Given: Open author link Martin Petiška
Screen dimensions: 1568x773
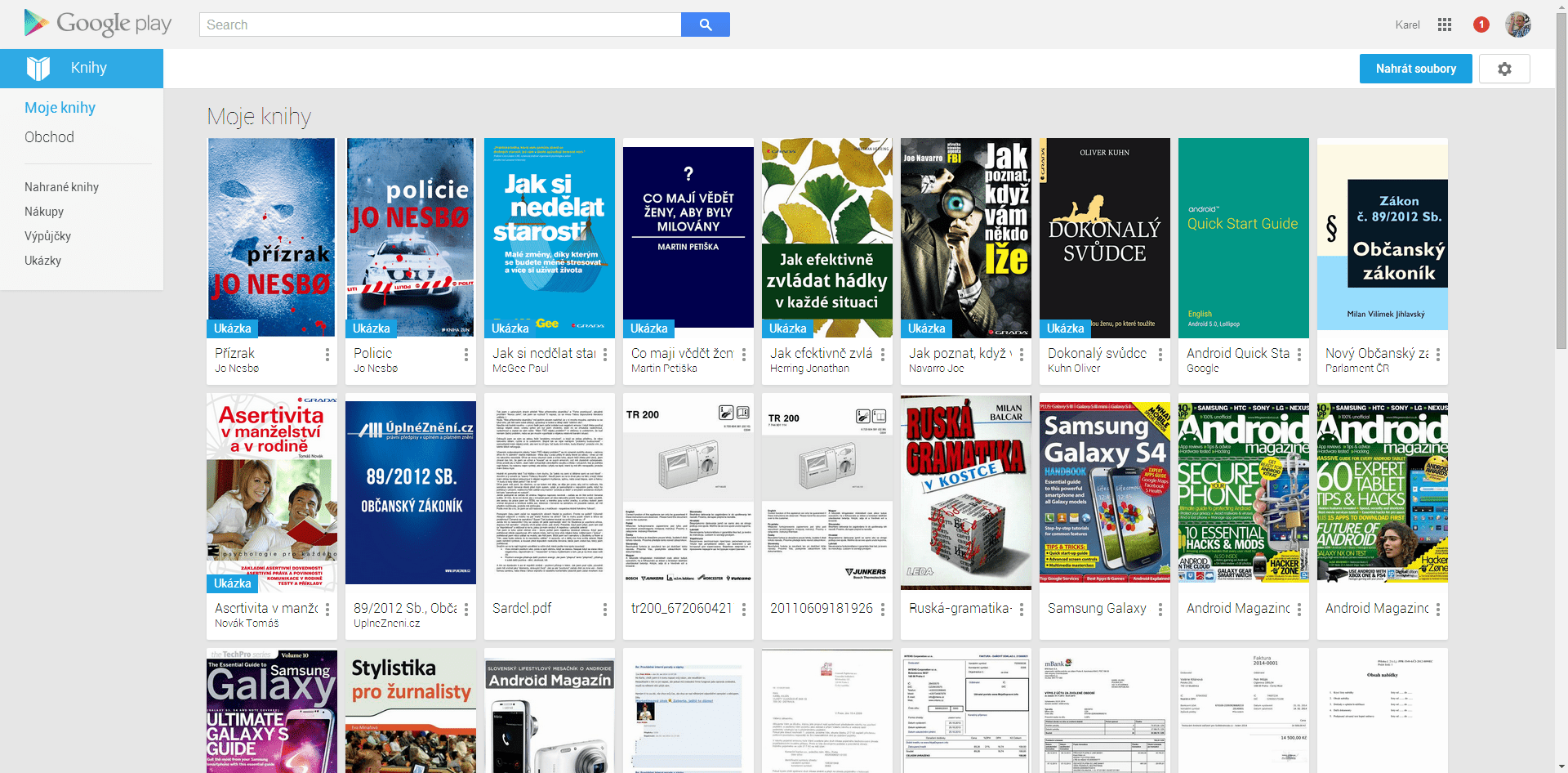Looking at the screenshot, I should pos(664,369).
